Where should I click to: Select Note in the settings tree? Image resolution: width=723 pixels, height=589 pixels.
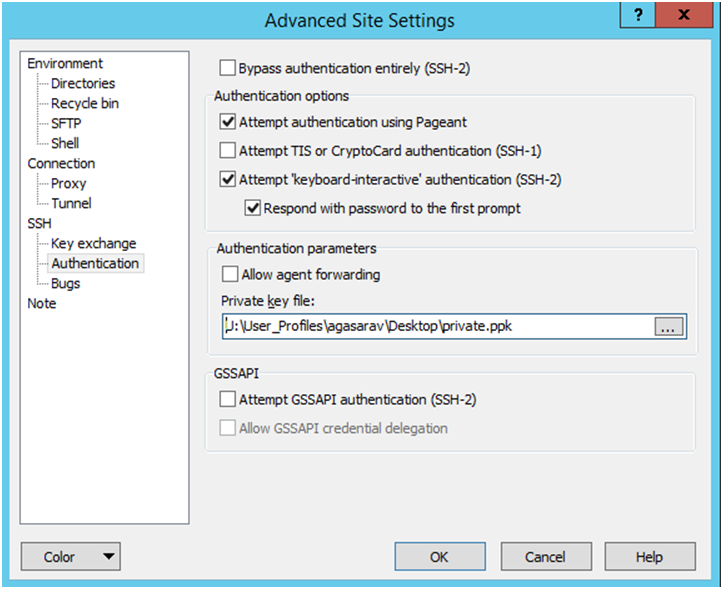coord(41,303)
